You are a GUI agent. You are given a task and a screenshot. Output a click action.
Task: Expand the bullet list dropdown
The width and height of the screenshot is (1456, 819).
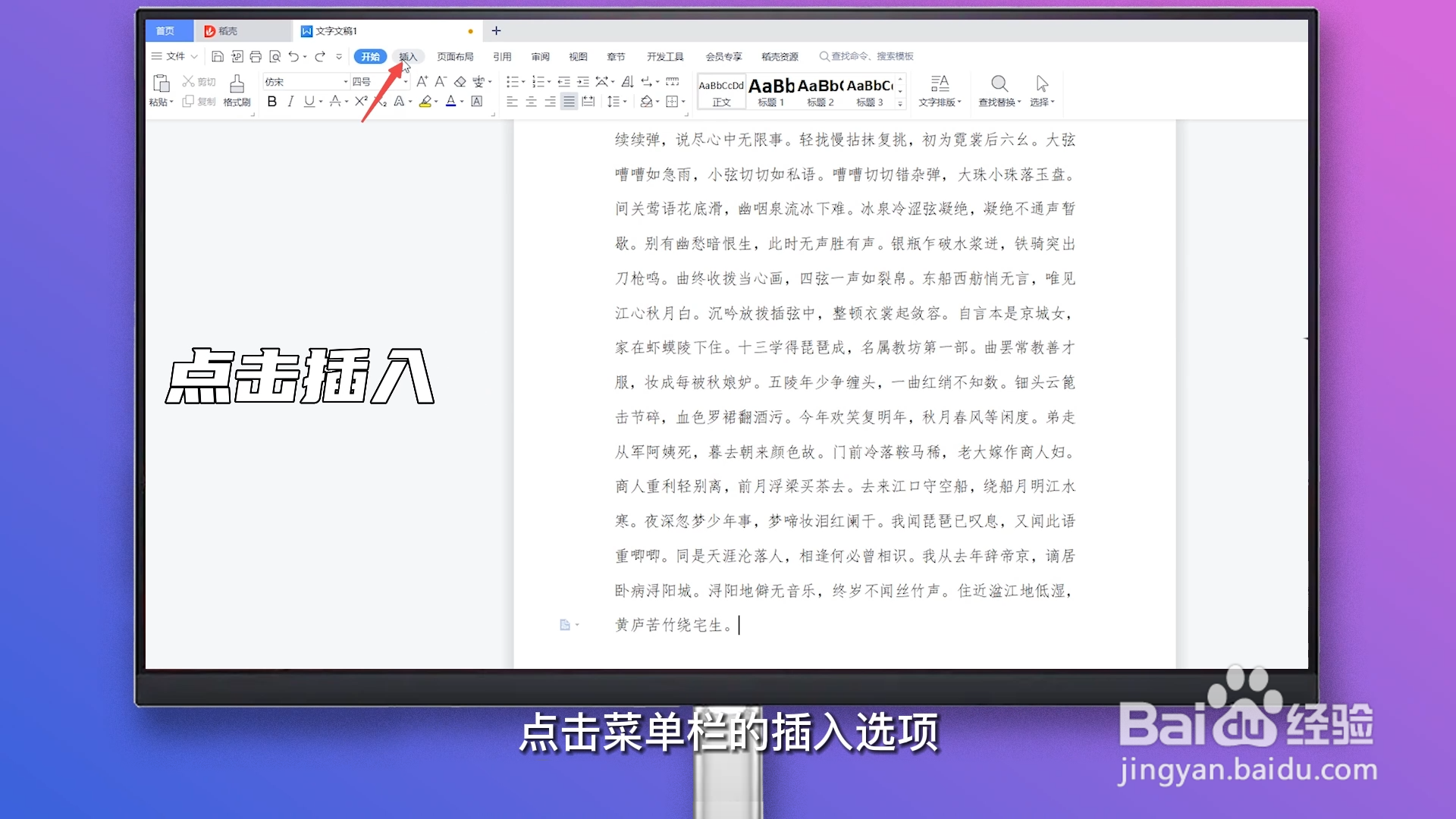(x=523, y=82)
